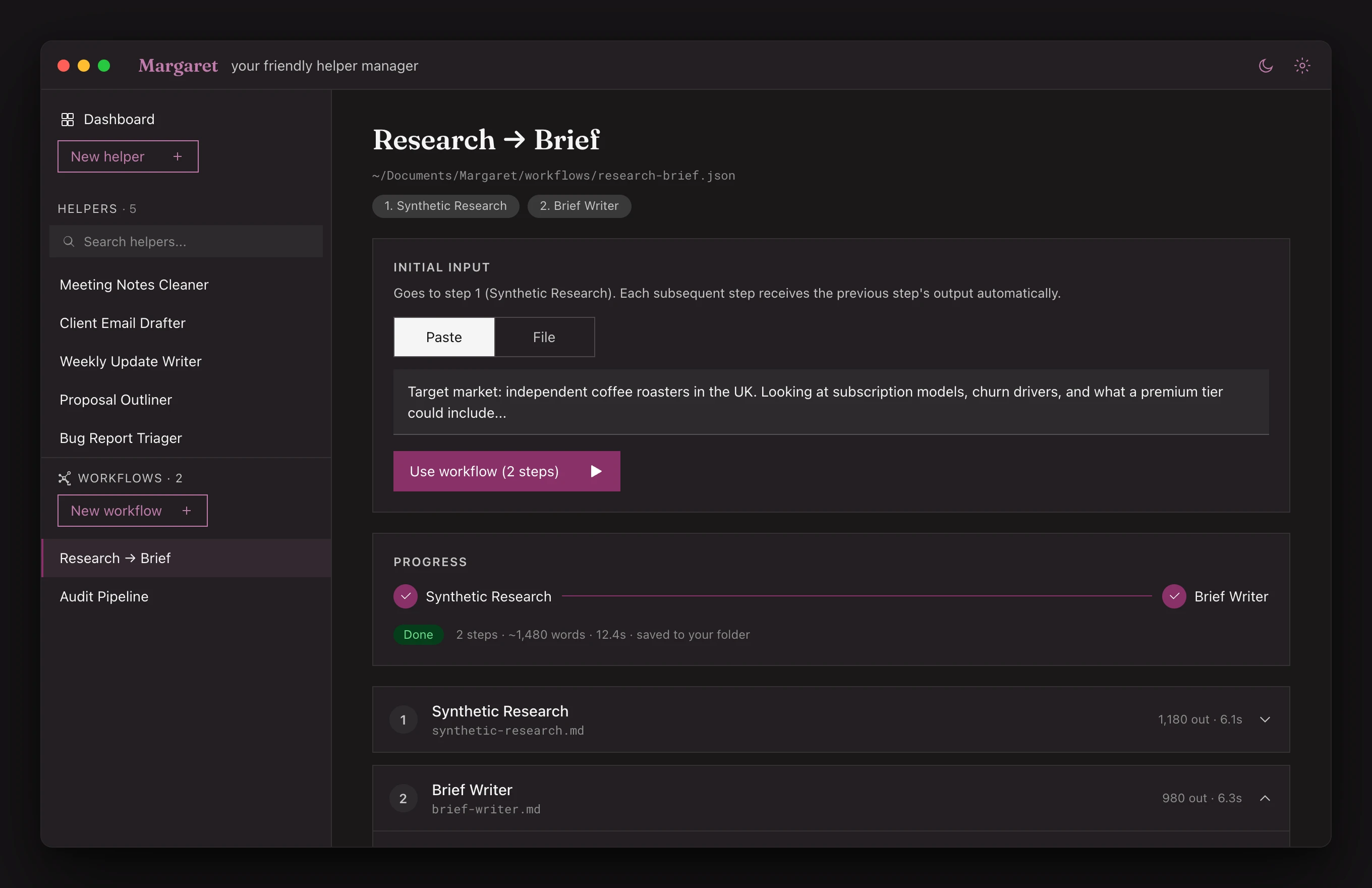1372x888 pixels.
Task: Click the search magnifier icon
Action: click(69, 241)
